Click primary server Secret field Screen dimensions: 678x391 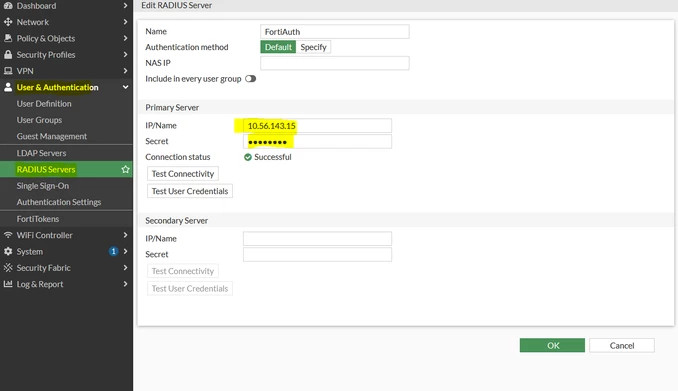pos(317,141)
